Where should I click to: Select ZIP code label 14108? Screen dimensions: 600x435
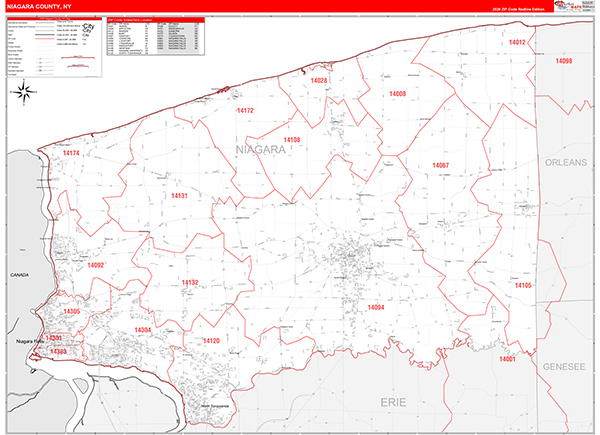click(292, 140)
